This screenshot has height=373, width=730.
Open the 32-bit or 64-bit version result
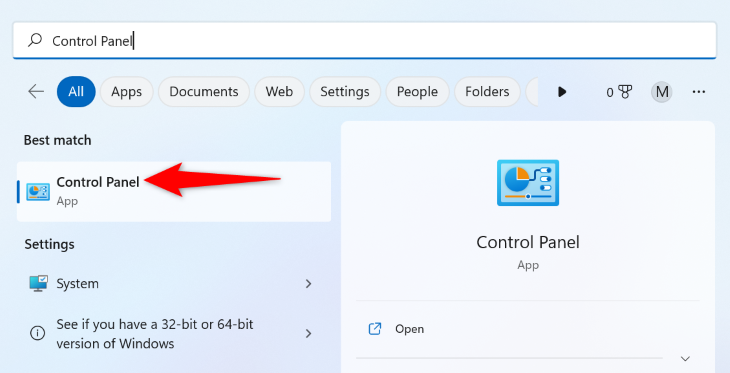(174, 333)
